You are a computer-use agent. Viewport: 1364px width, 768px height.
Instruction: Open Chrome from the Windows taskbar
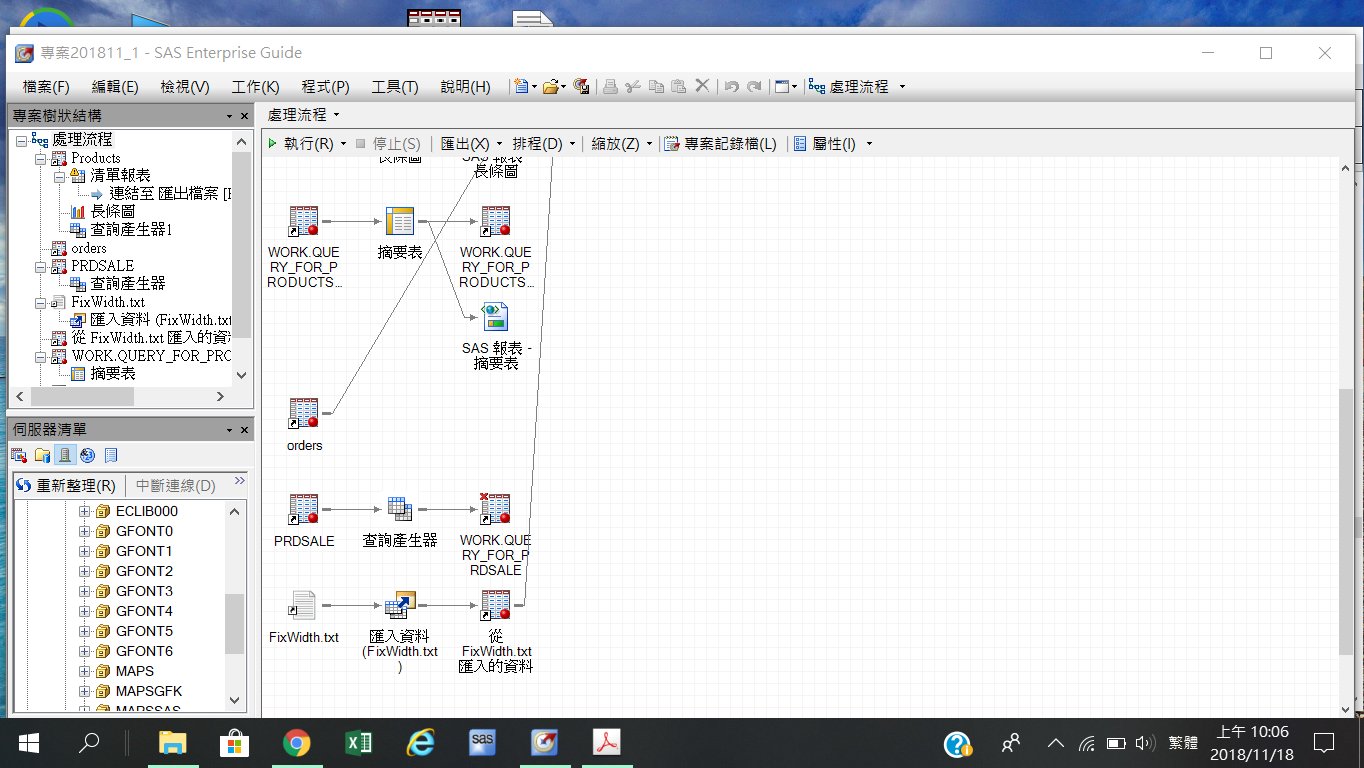click(296, 742)
